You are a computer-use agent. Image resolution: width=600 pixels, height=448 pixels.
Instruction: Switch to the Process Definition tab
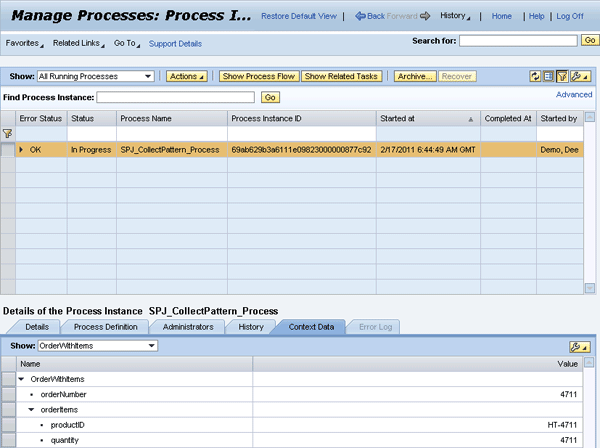click(x=106, y=327)
